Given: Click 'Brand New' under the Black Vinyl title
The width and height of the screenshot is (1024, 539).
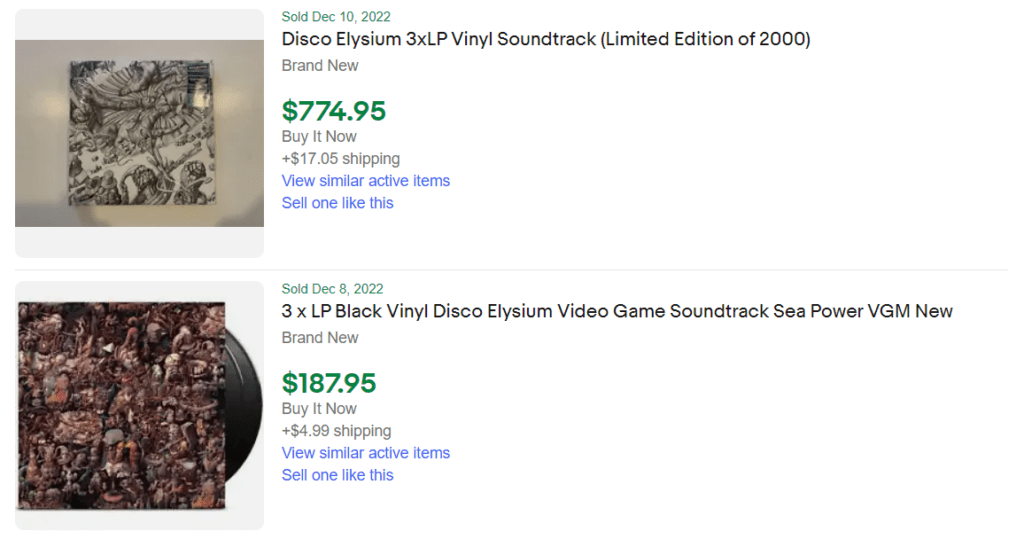Looking at the screenshot, I should (320, 338).
